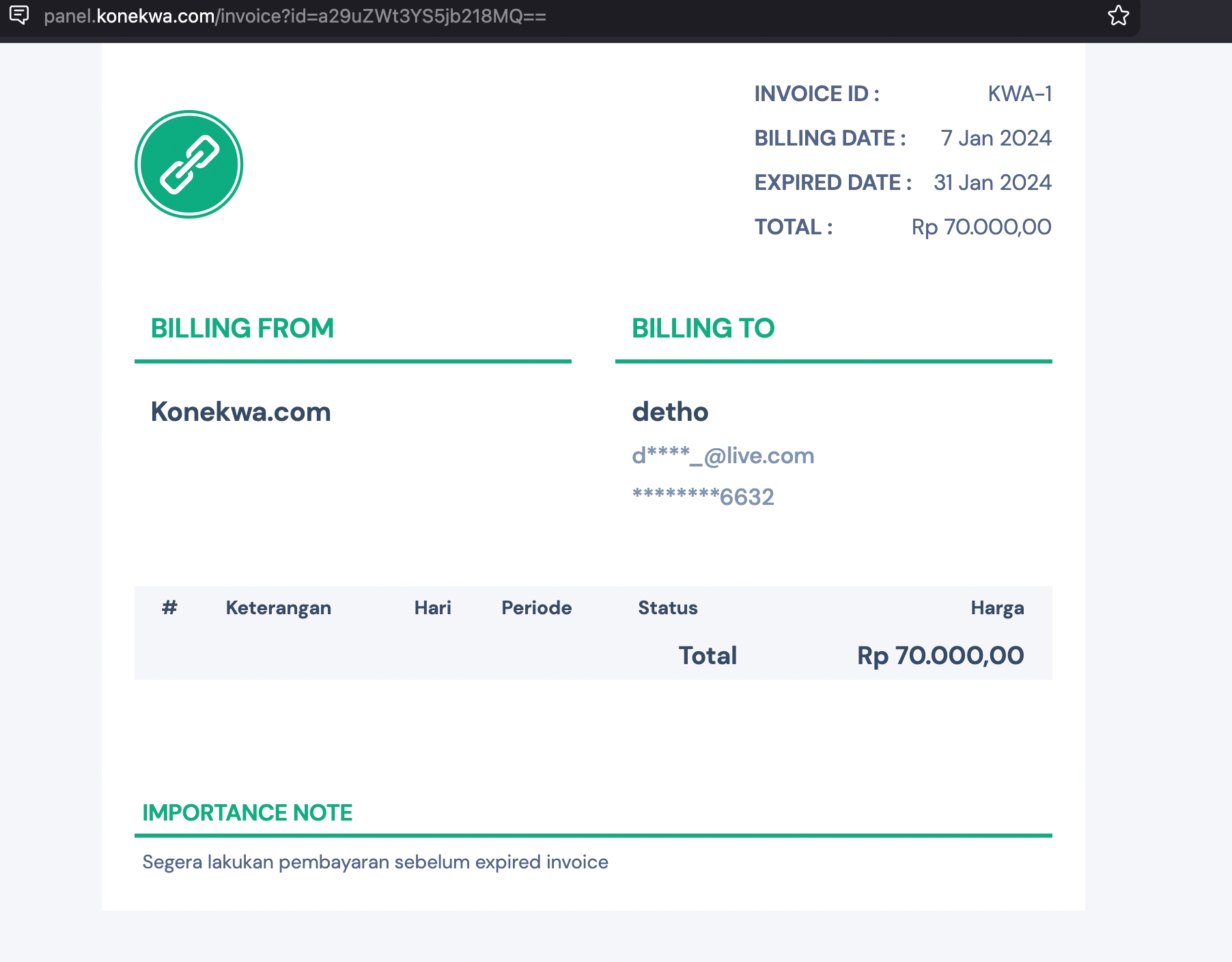Click the Periode column header
This screenshot has height=962, width=1232.
[x=536, y=608]
